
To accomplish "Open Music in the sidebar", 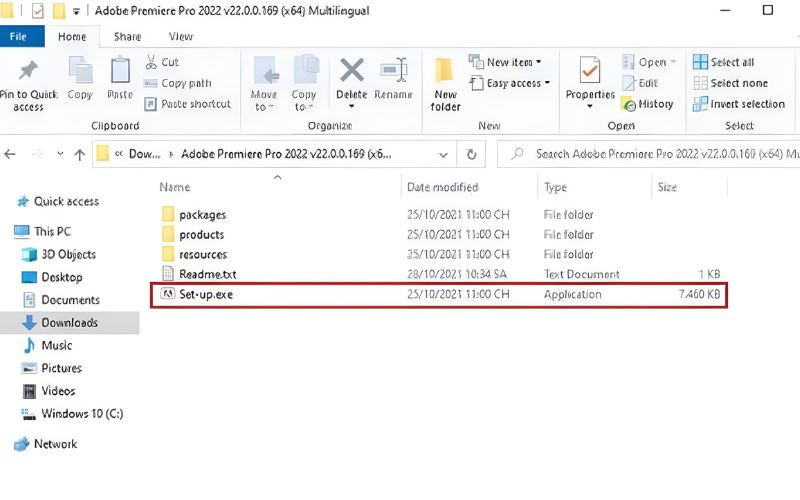I will coord(47,345).
